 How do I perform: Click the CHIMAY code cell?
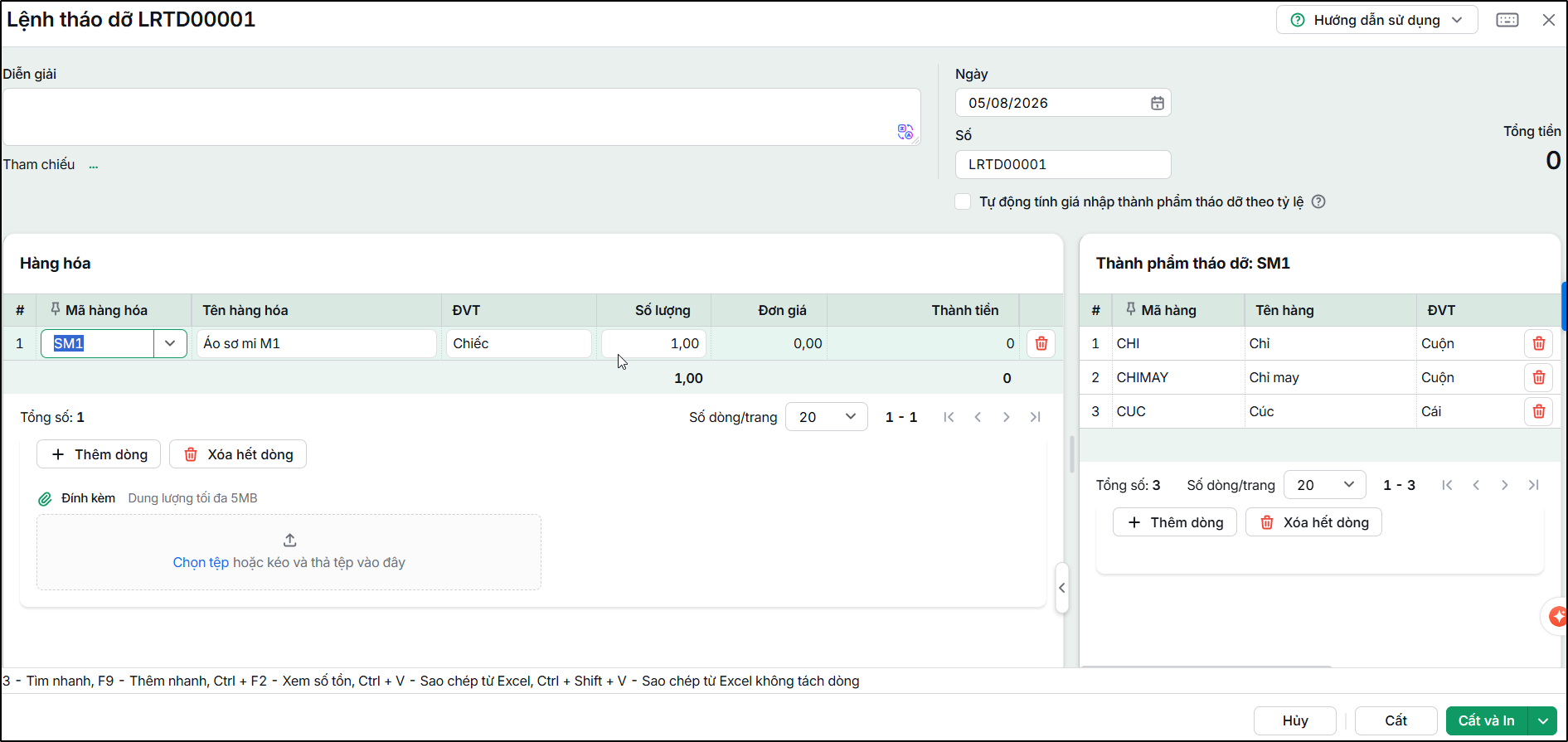tap(1177, 377)
